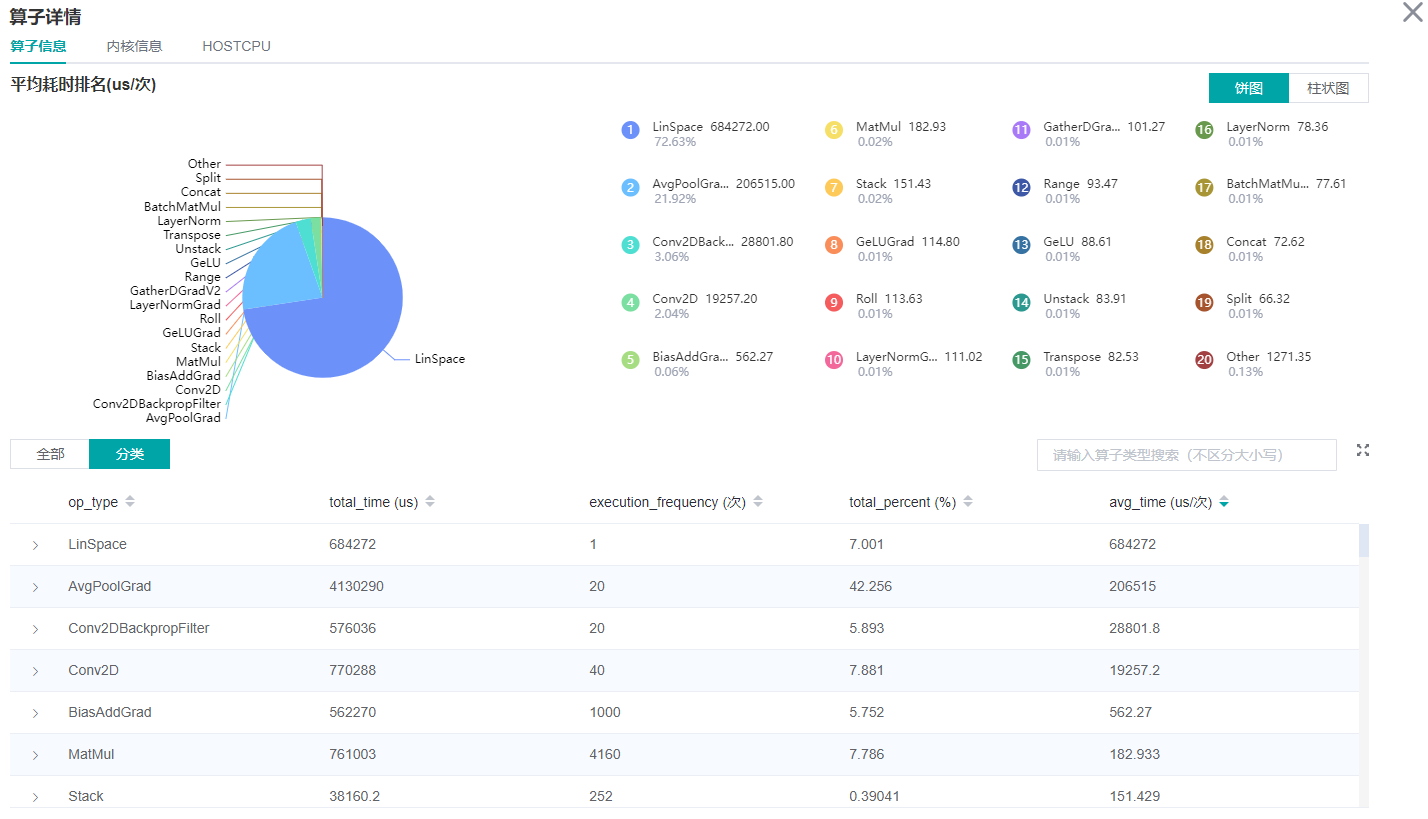Toggle the avg_time sort arrow
This screenshot has height=819, width=1428.
pos(1224,502)
